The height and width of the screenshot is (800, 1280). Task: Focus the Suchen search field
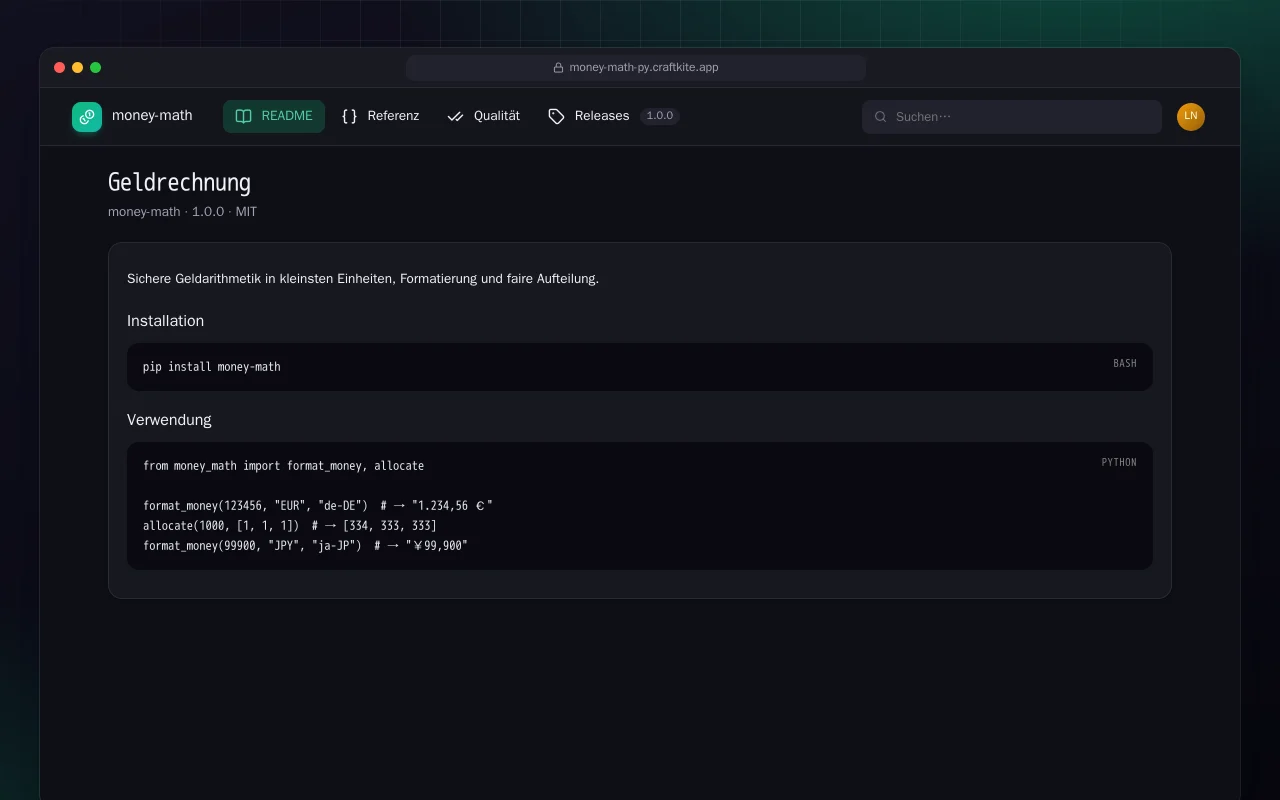click(x=1012, y=117)
